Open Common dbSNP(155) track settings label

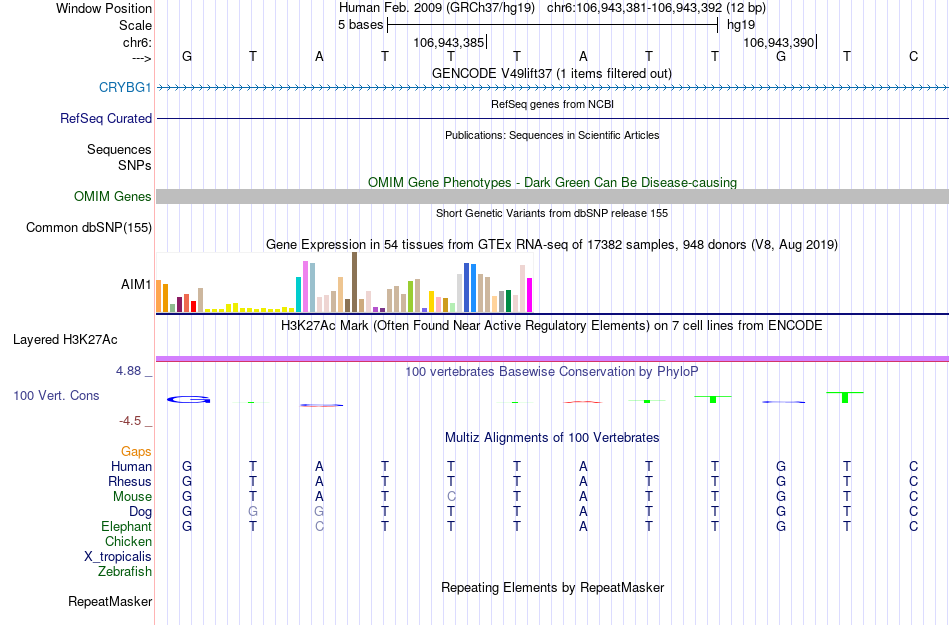[x=88, y=227]
